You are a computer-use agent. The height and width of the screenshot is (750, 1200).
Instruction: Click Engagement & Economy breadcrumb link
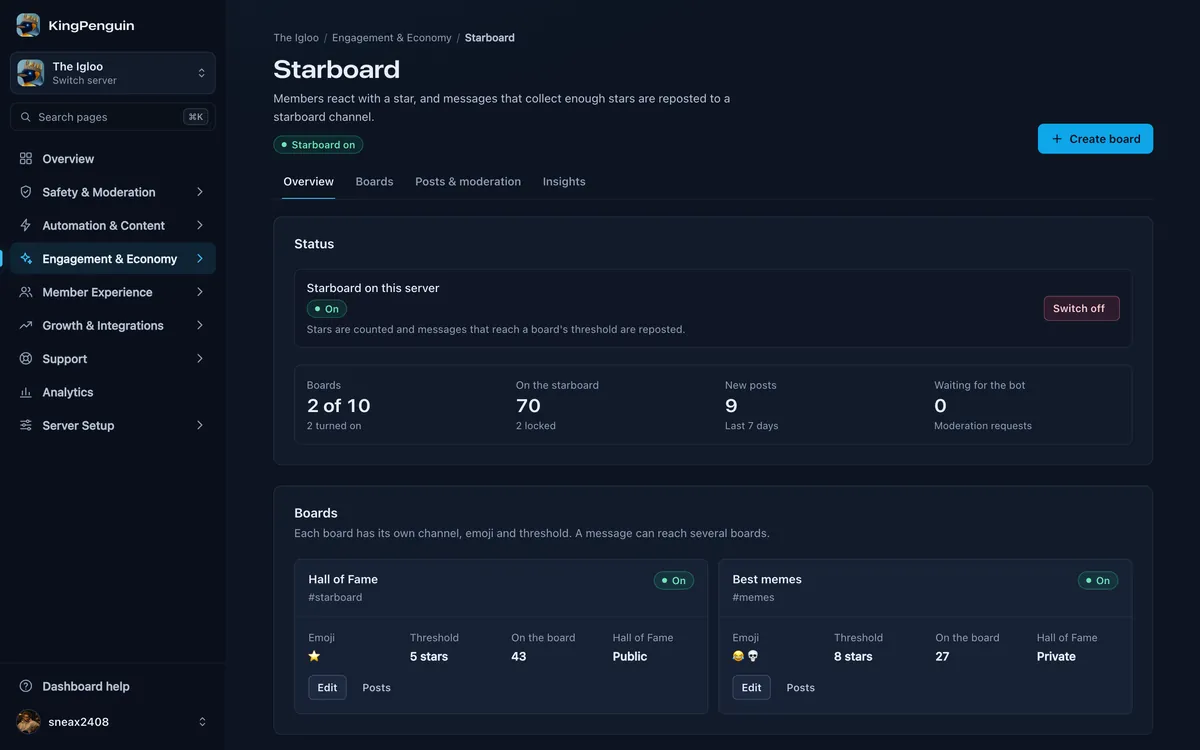(x=392, y=38)
